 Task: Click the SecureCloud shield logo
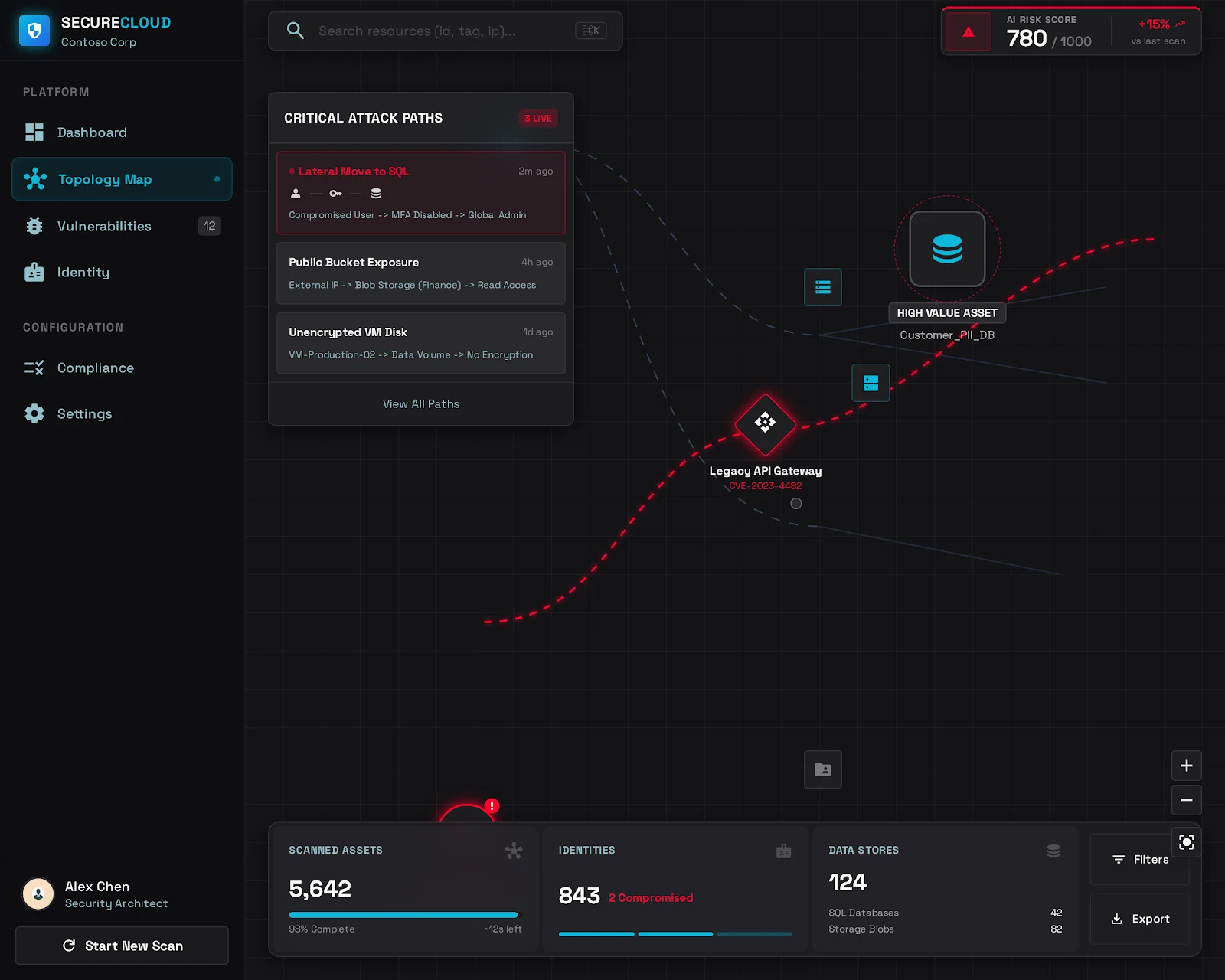pyautogui.click(x=34, y=31)
